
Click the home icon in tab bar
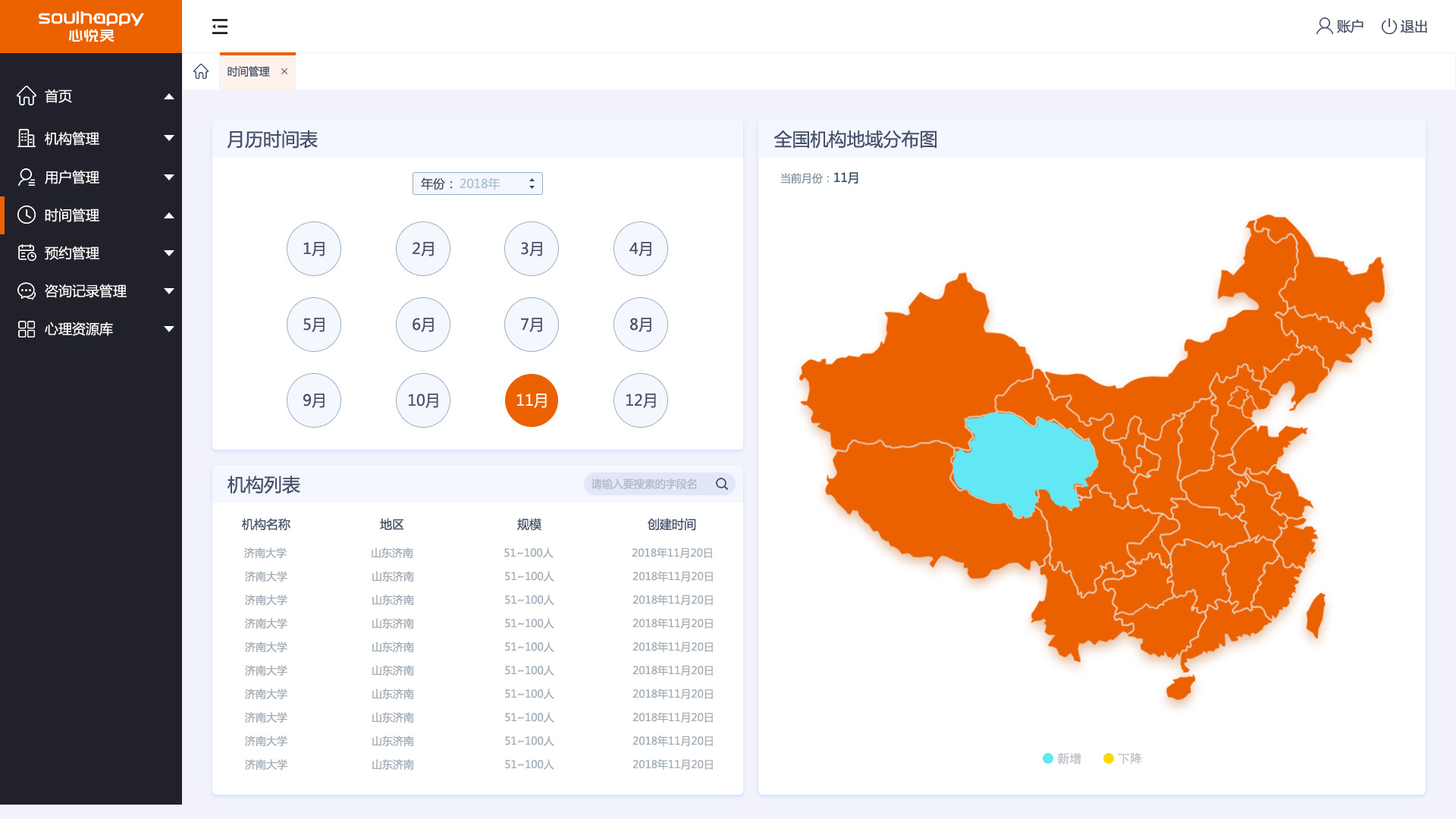[201, 71]
